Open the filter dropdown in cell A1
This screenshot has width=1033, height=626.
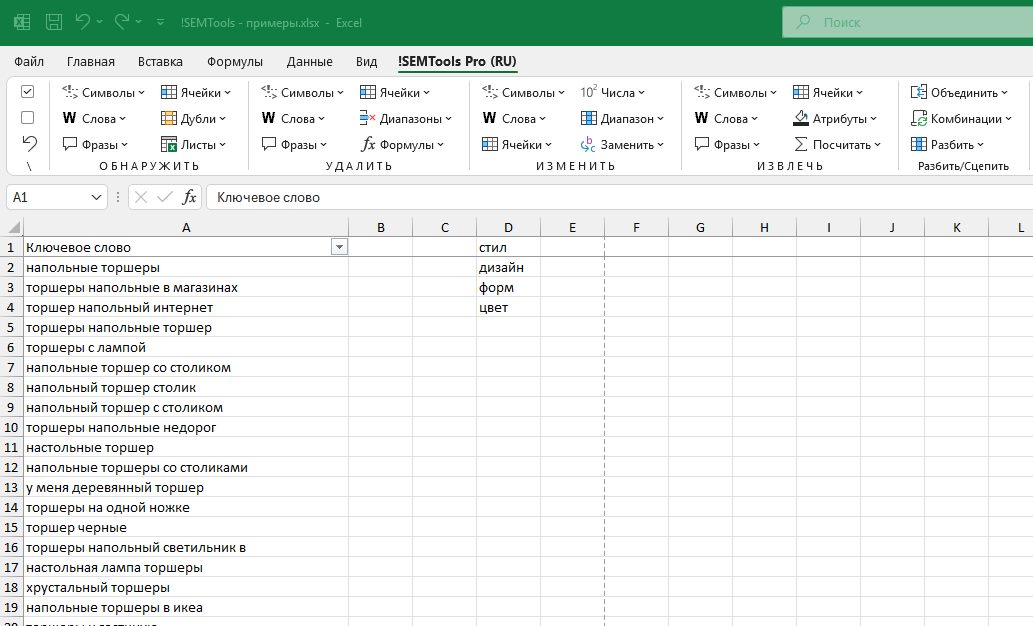[x=339, y=247]
